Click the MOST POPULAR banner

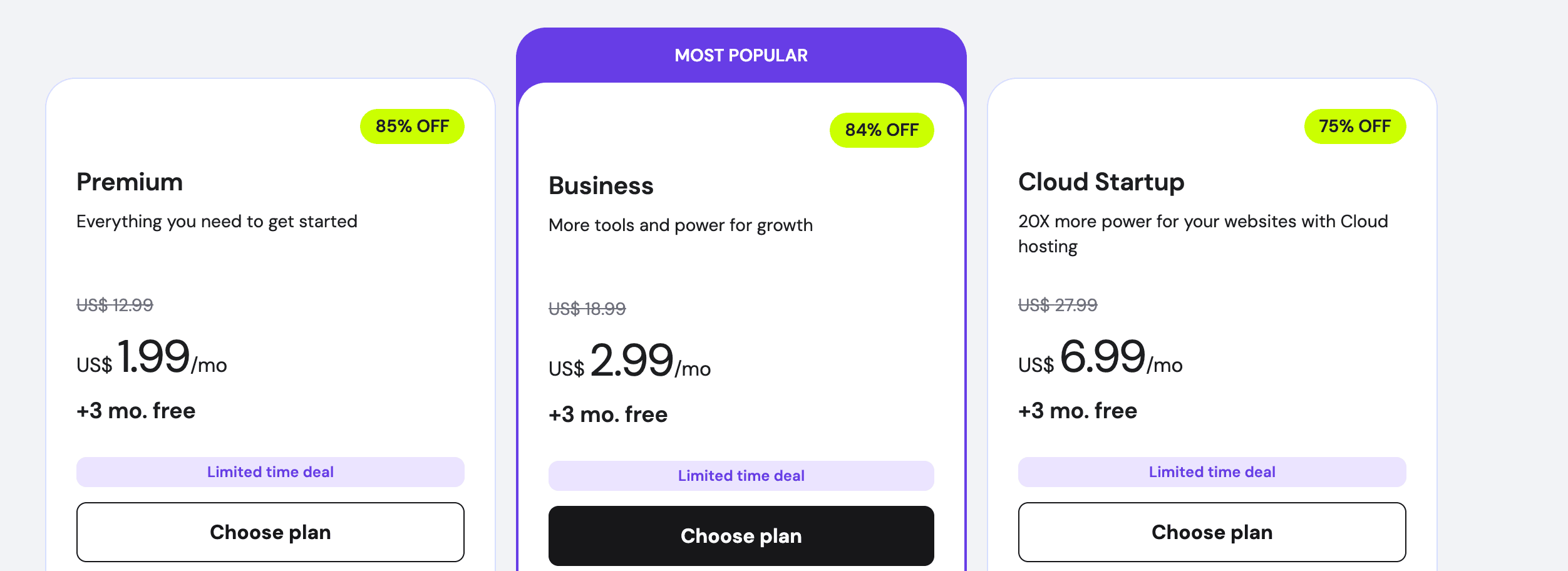click(741, 55)
